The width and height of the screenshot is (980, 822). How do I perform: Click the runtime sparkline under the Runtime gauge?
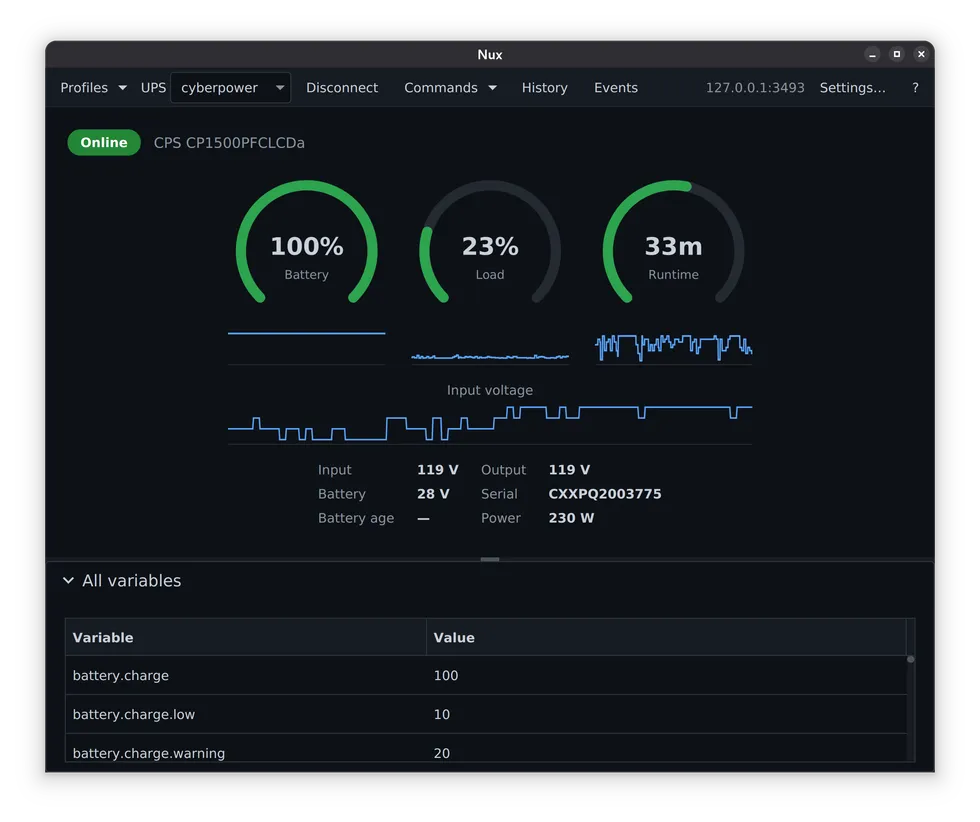[673, 348]
